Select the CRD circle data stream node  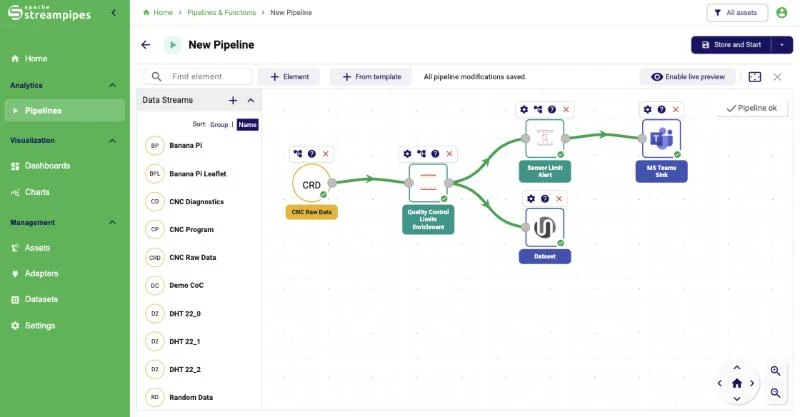click(311, 184)
